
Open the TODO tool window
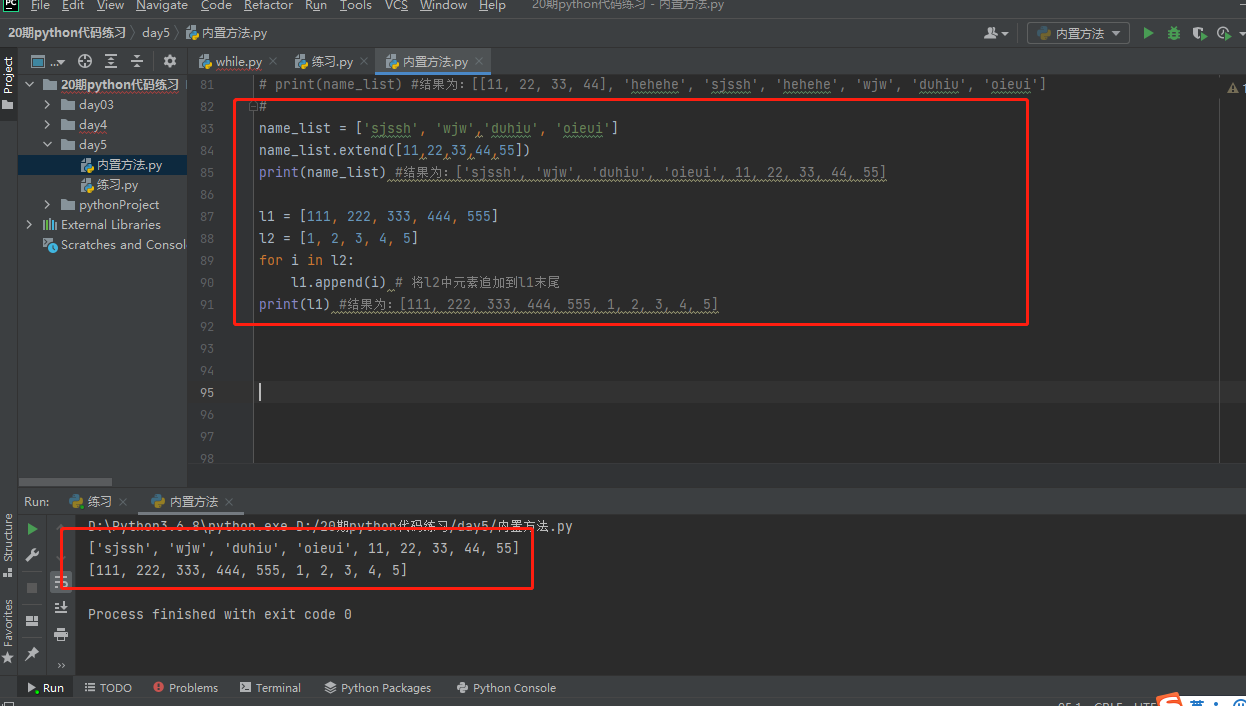[108, 688]
